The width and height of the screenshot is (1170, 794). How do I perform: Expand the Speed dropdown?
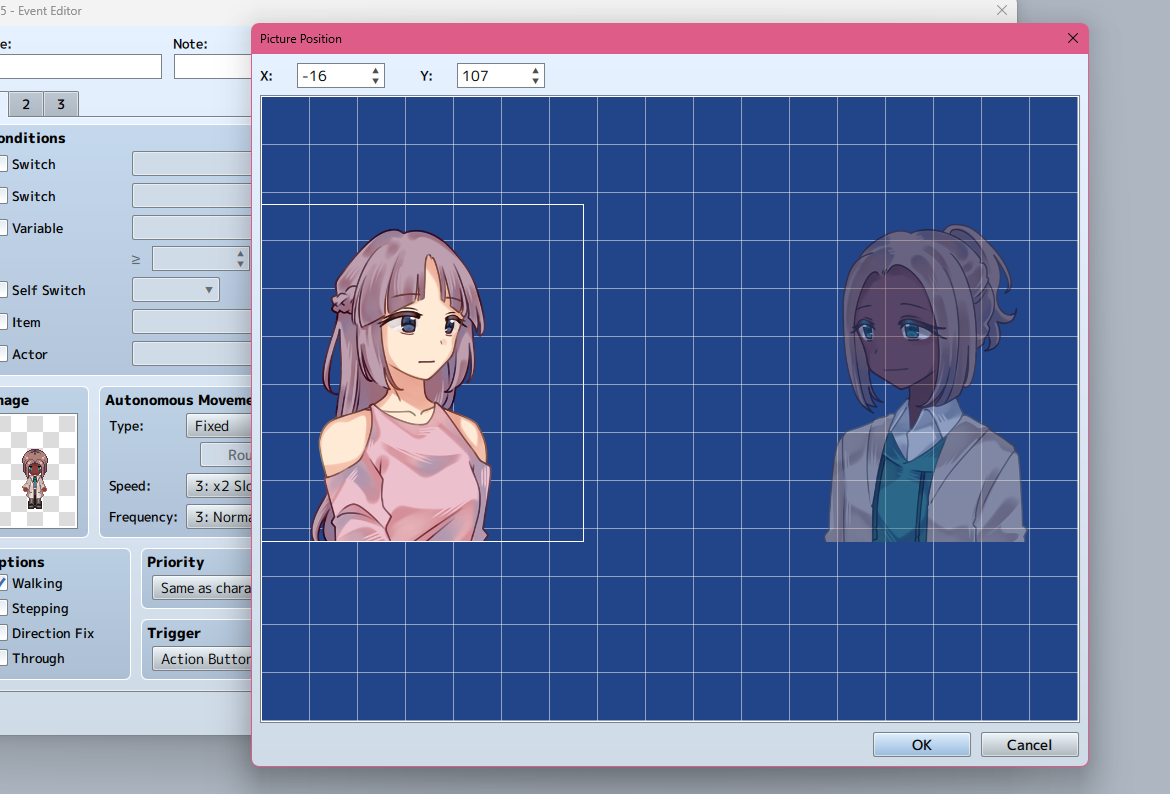pos(218,486)
